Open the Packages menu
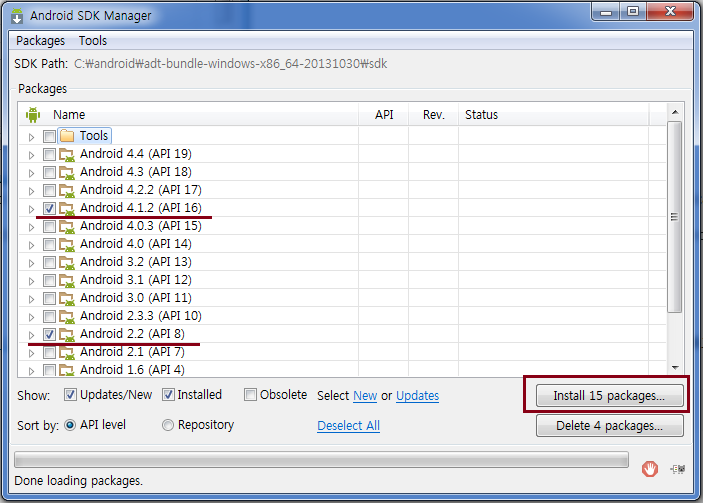 click(40, 41)
